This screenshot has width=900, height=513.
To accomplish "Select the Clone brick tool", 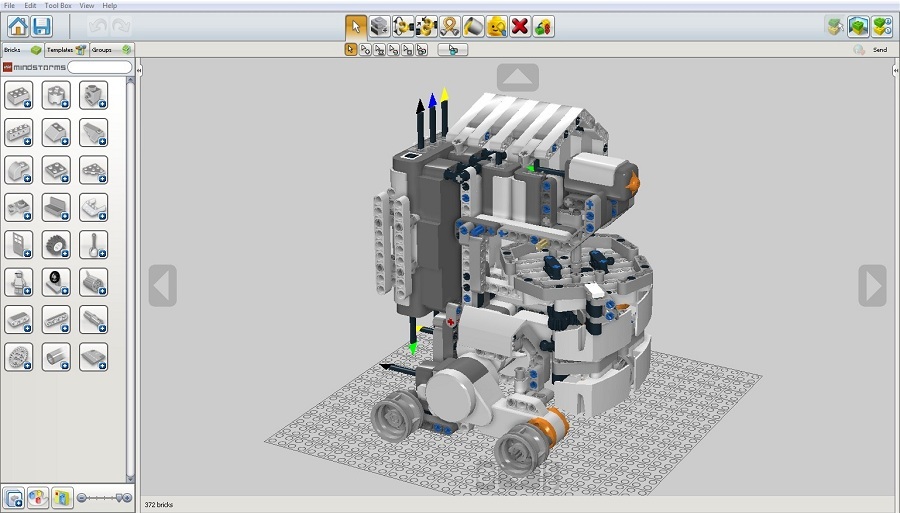I will 379,27.
